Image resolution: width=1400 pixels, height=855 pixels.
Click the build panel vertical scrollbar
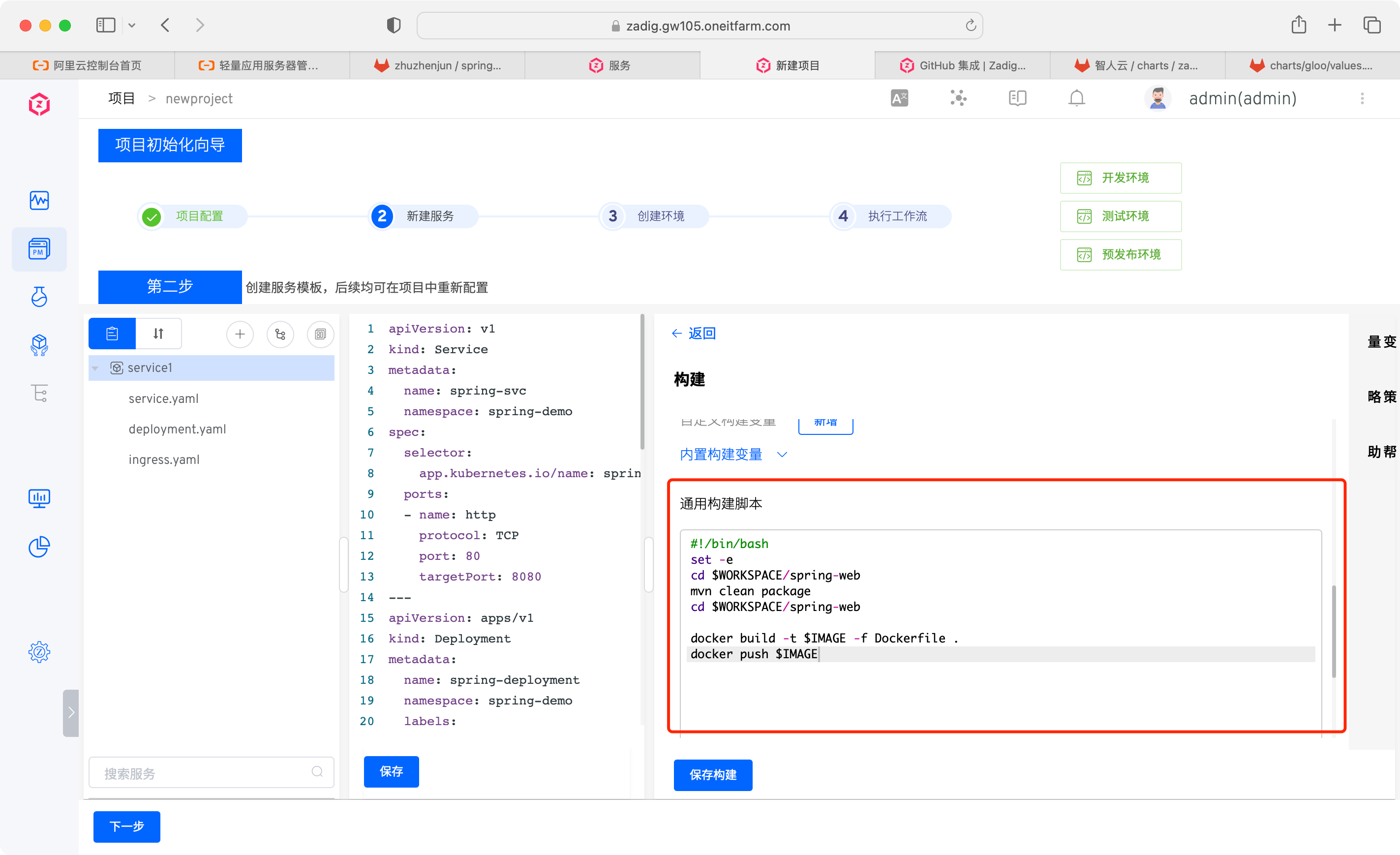(1334, 631)
